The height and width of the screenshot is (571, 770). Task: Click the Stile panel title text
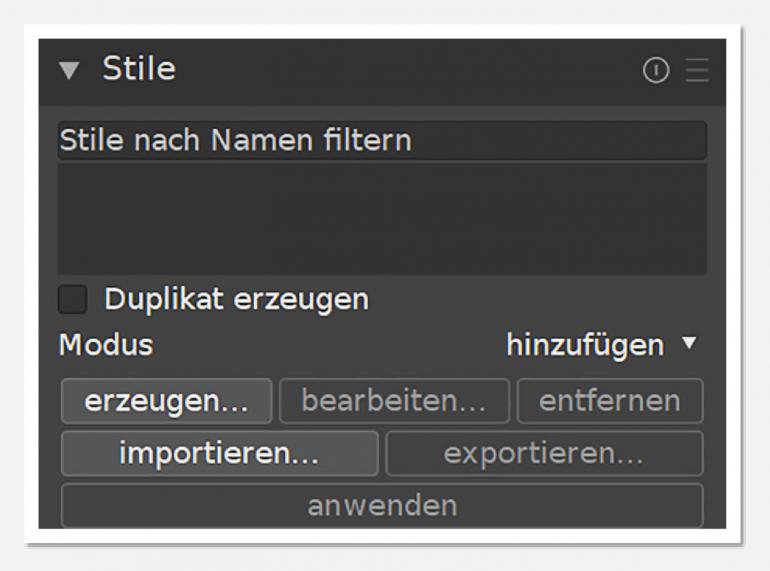coord(138,70)
